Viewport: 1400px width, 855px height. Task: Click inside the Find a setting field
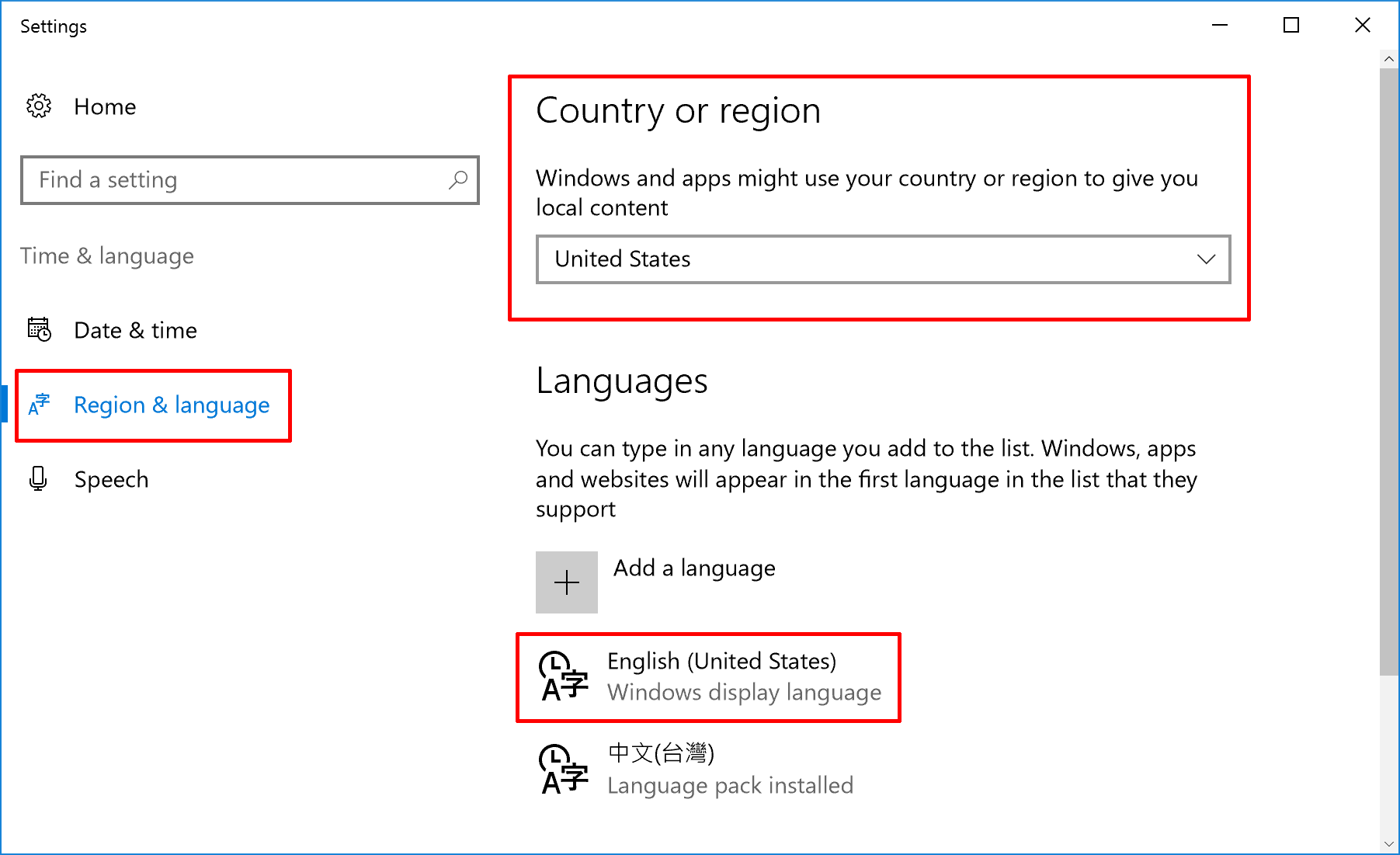point(233,180)
